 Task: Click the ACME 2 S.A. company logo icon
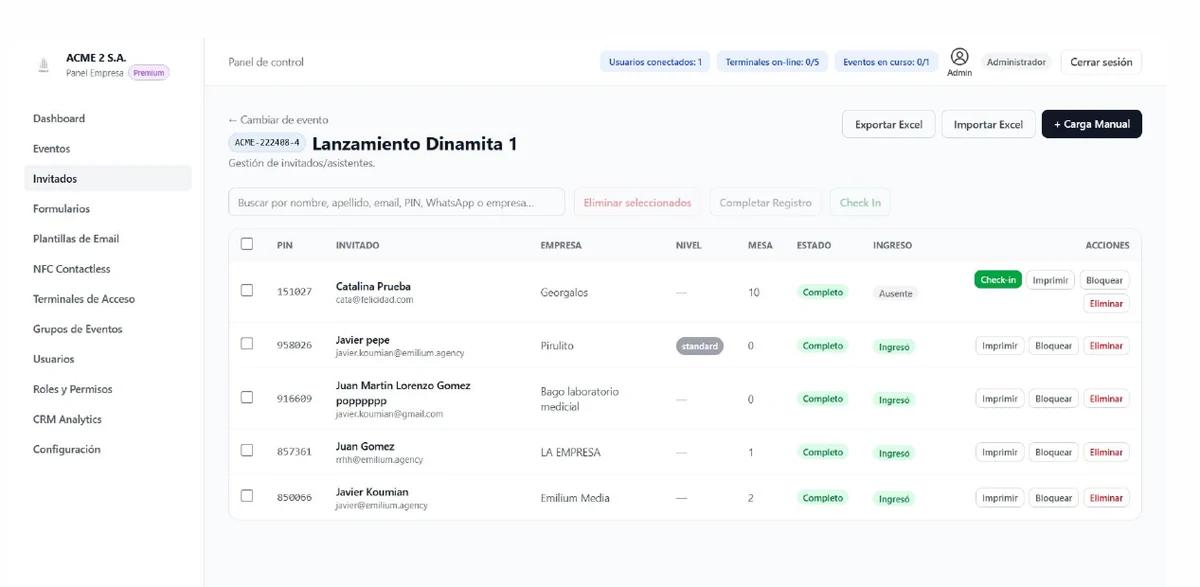point(43,65)
